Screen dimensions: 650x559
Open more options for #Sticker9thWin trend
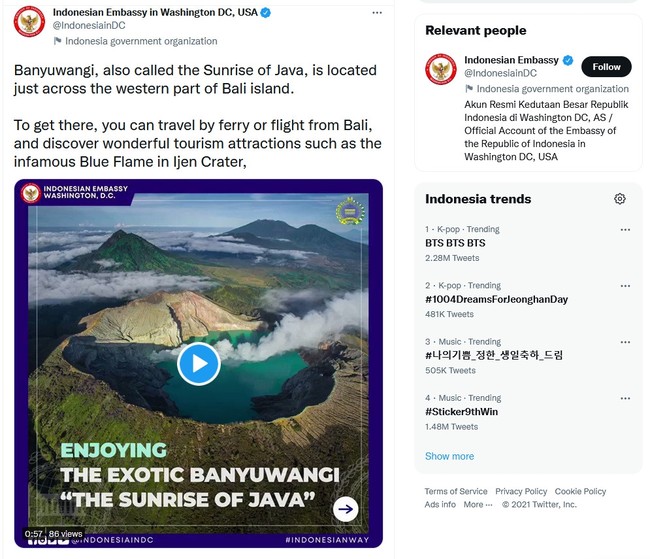(x=625, y=398)
